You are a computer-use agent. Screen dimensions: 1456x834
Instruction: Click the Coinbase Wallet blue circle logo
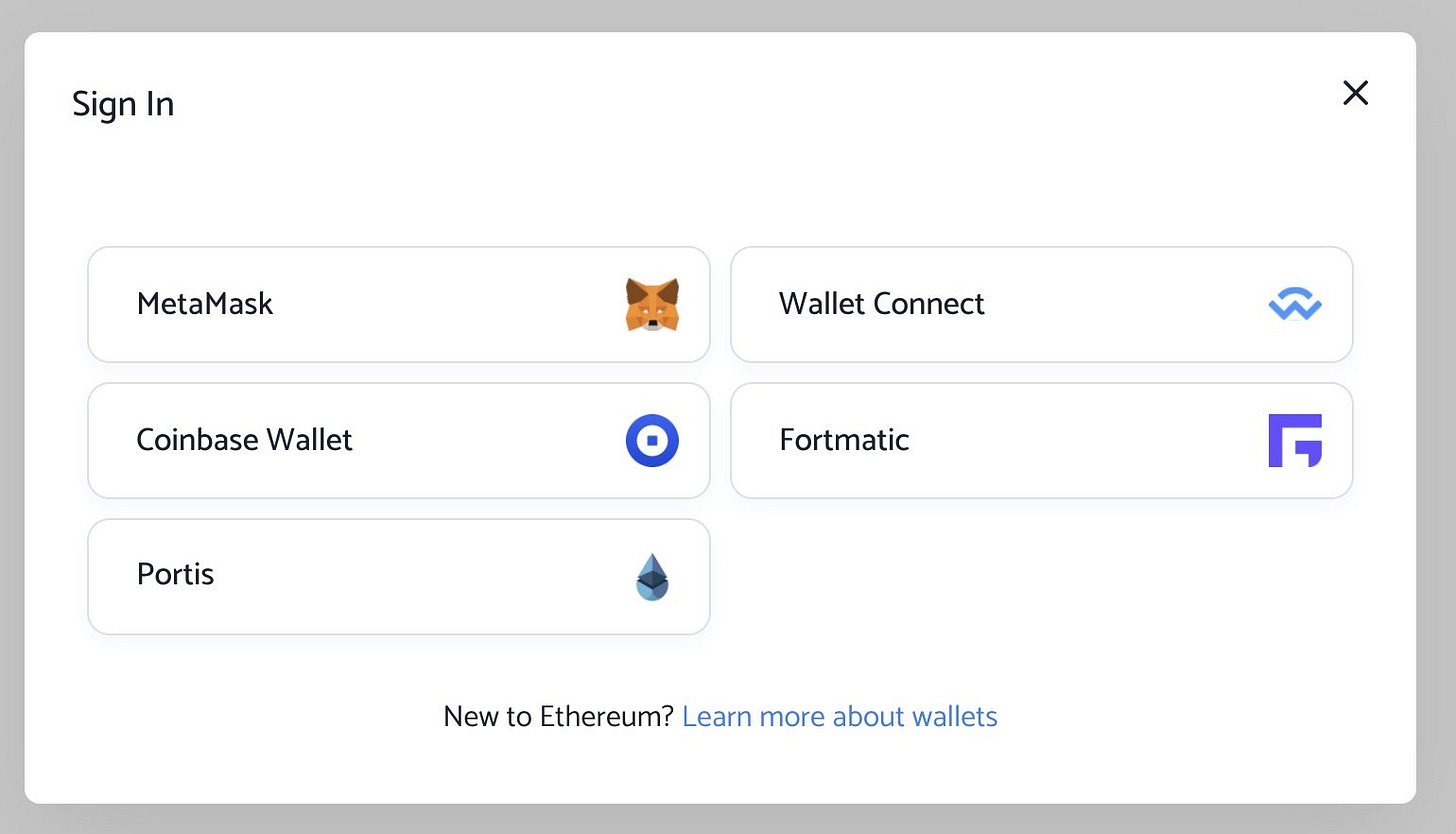(x=652, y=440)
